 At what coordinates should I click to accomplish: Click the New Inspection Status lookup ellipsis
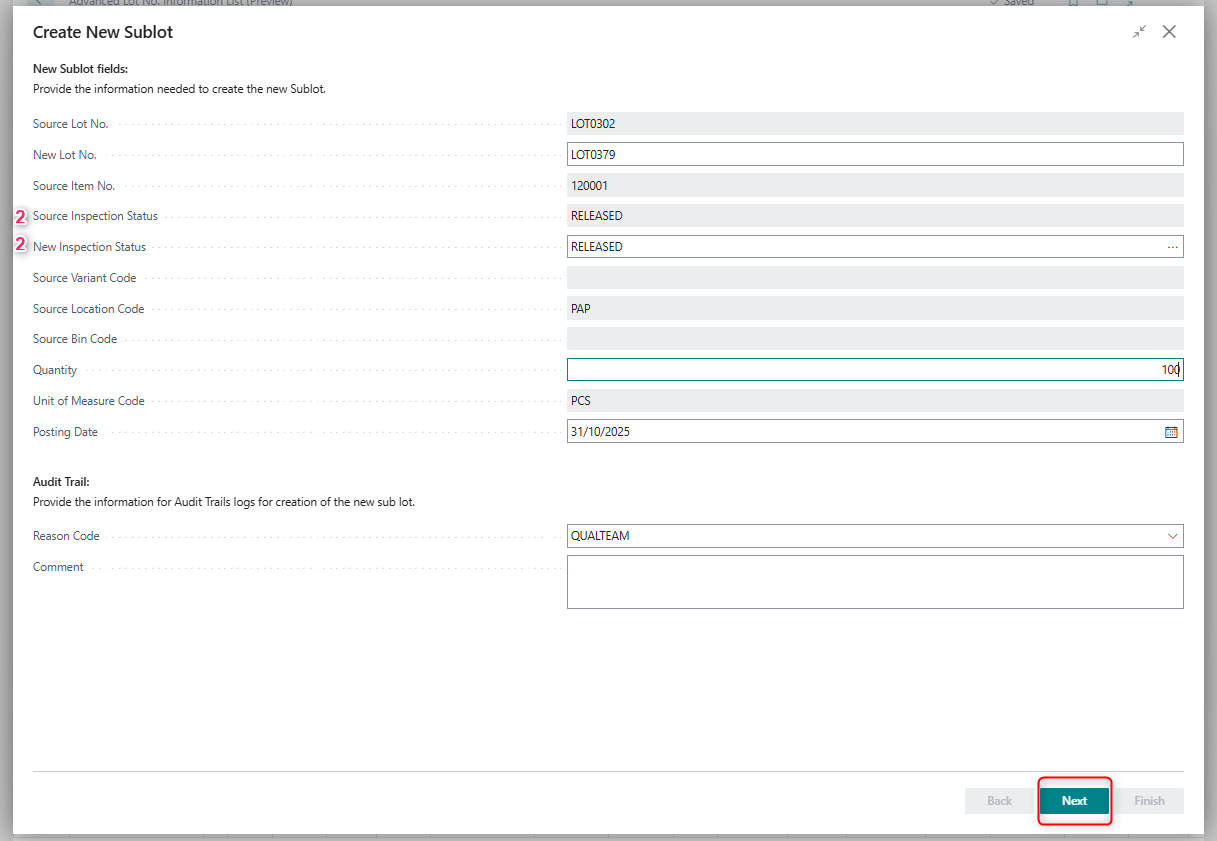[x=1172, y=247]
